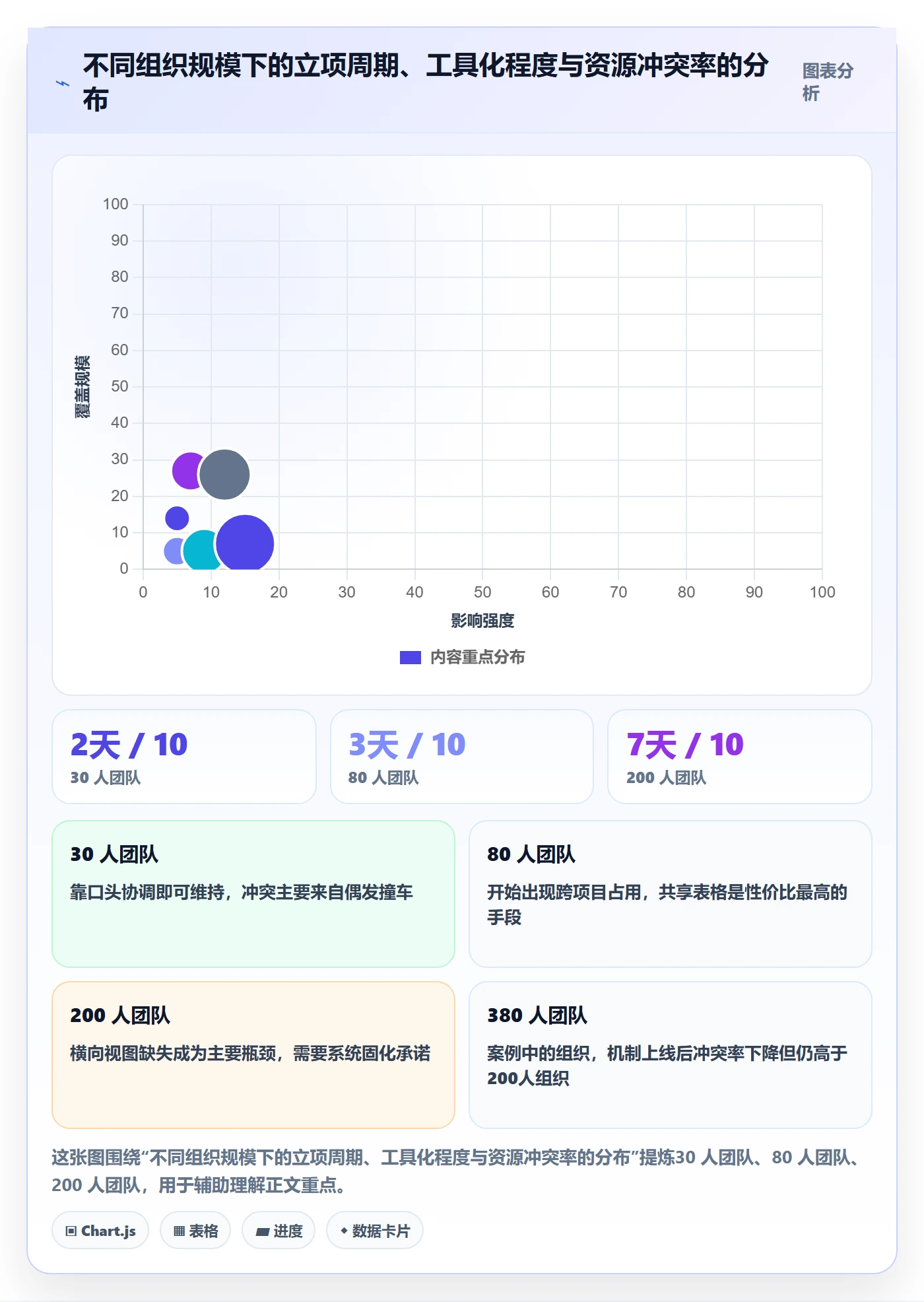The width and height of the screenshot is (924, 1302).
Task: Click the purple legend color box
Action: pyautogui.click(x=410, y=658)
